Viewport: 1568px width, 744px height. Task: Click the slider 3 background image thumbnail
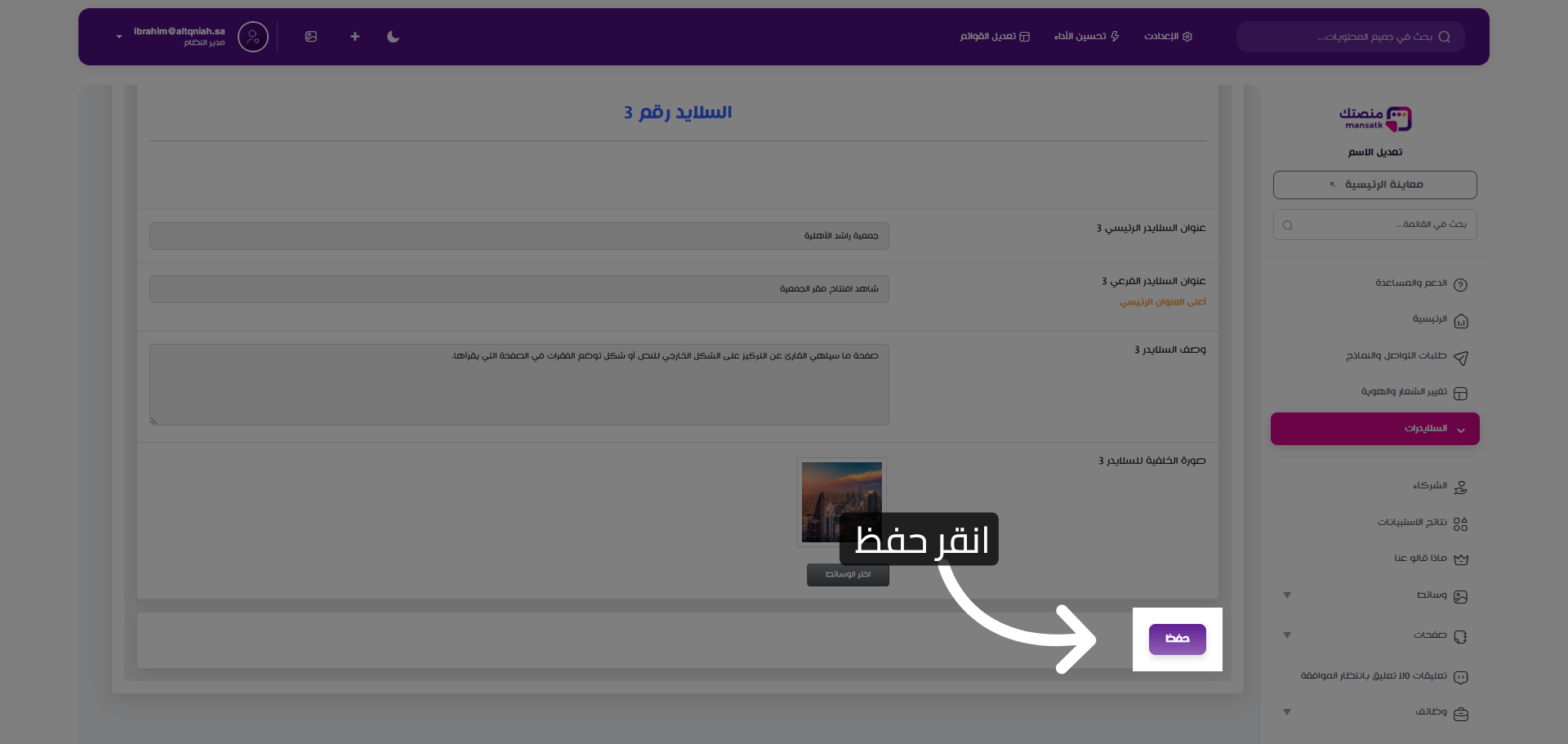tap(841, 501)
